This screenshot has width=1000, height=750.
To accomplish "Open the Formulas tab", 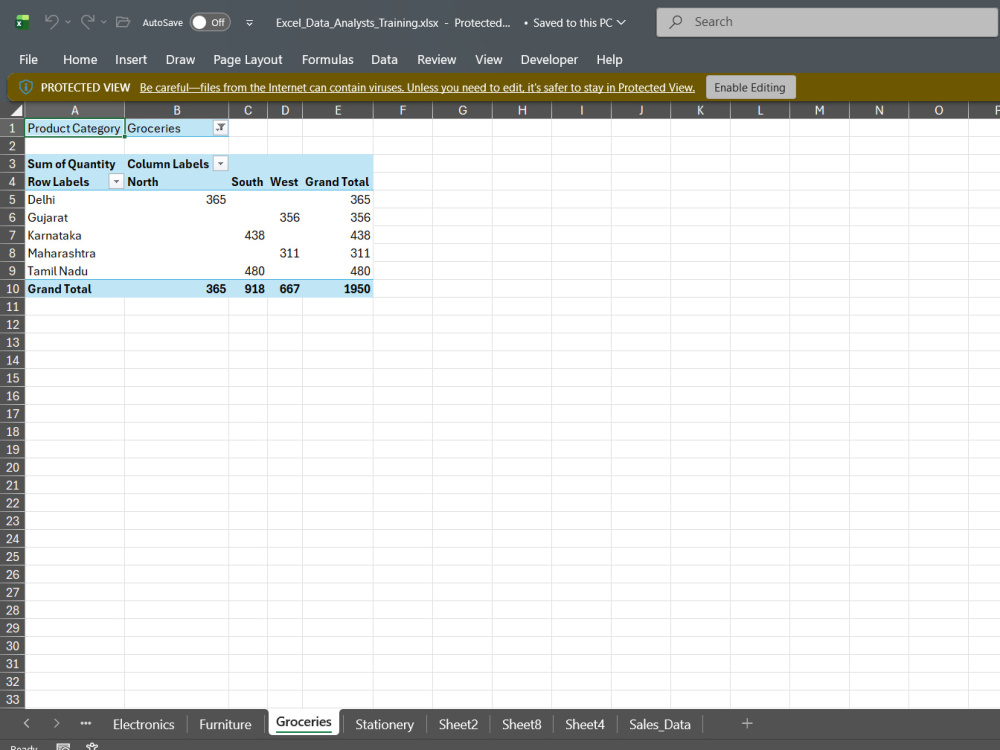I will tap(327, 59).
